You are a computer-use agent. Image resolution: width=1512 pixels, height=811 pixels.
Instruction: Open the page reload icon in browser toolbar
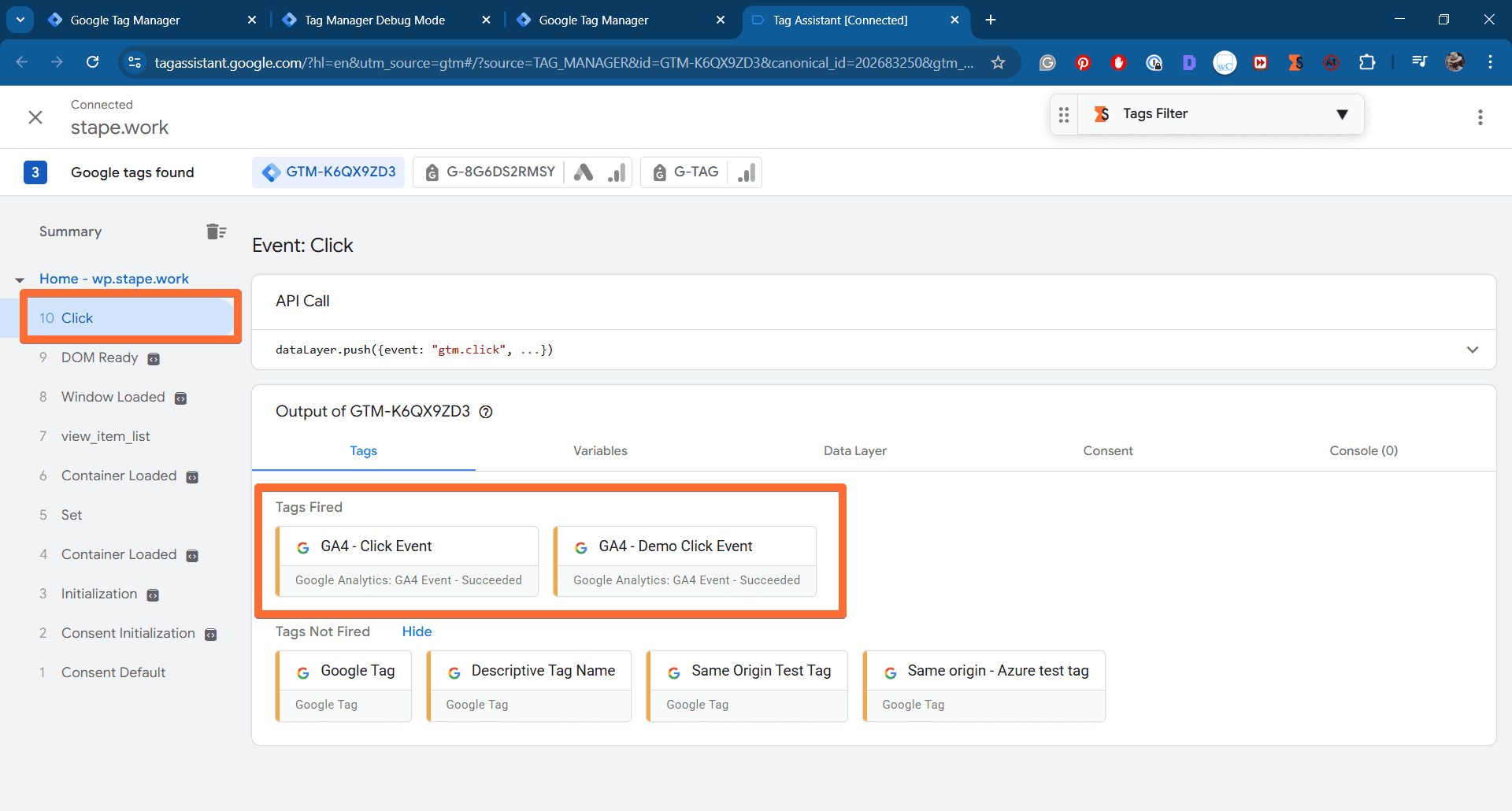point(93,62)
